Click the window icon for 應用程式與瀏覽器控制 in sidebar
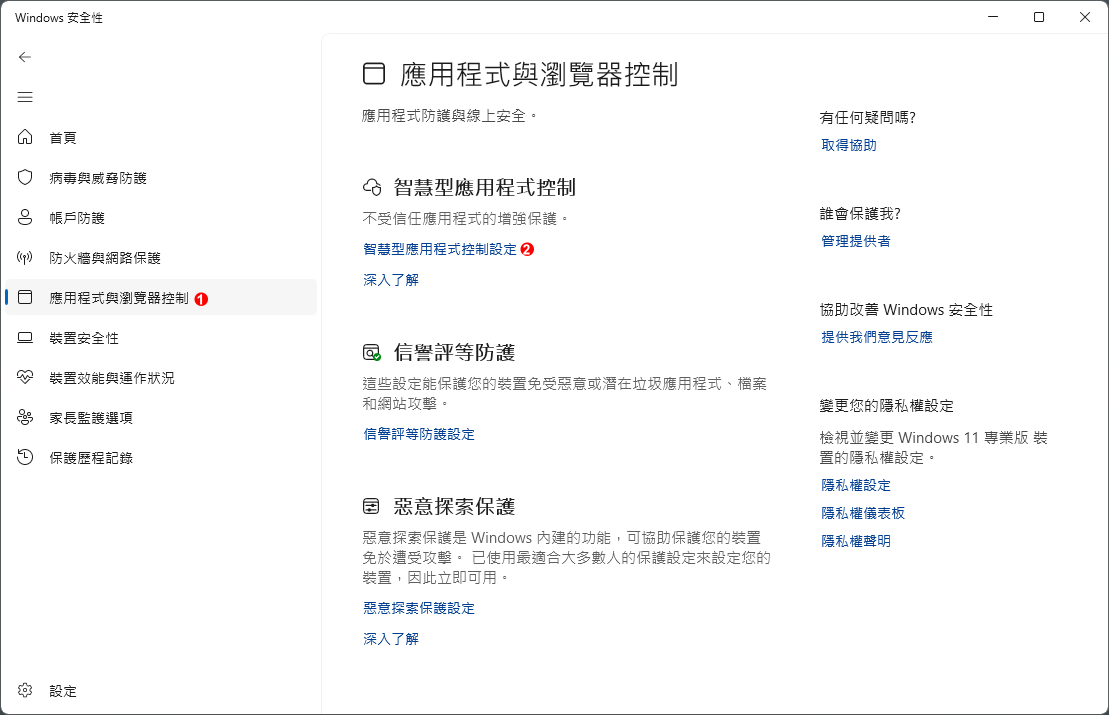This screenshot has width=1109, height=715. pos(25,298)
